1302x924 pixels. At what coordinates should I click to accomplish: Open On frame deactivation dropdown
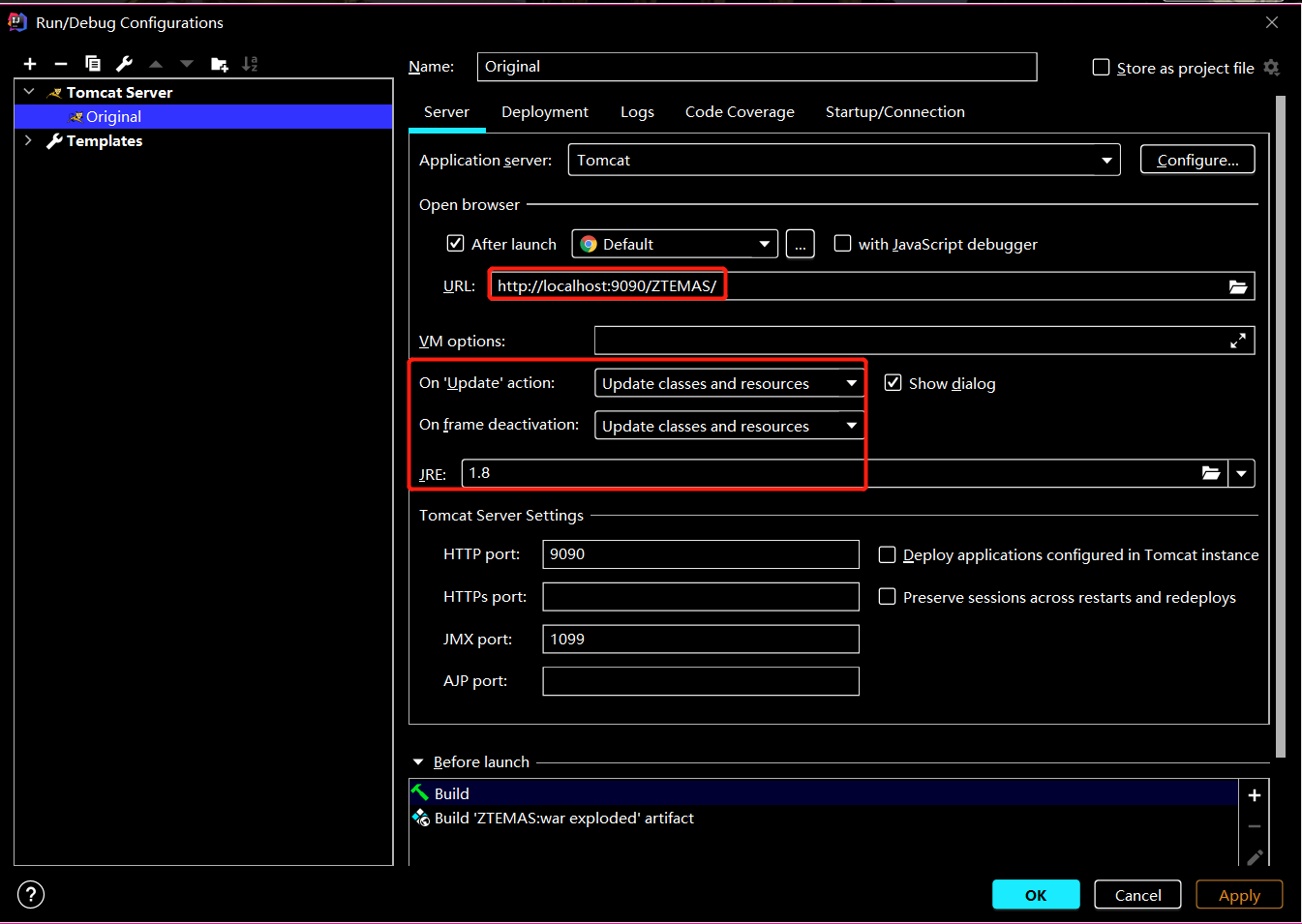729,426
